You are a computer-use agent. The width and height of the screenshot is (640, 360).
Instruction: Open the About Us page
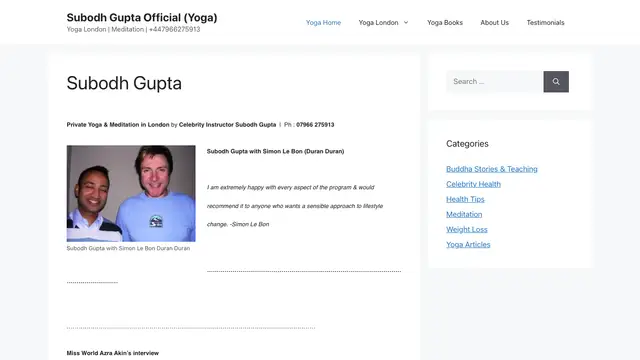494,22
